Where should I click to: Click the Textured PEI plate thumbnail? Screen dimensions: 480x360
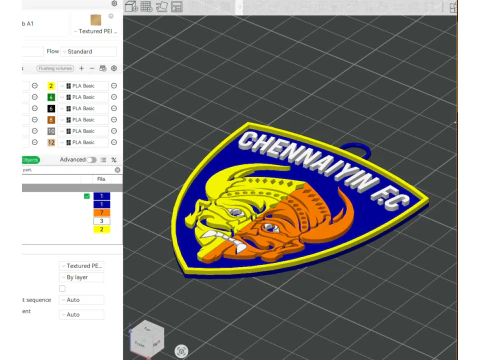pos(96,20)
